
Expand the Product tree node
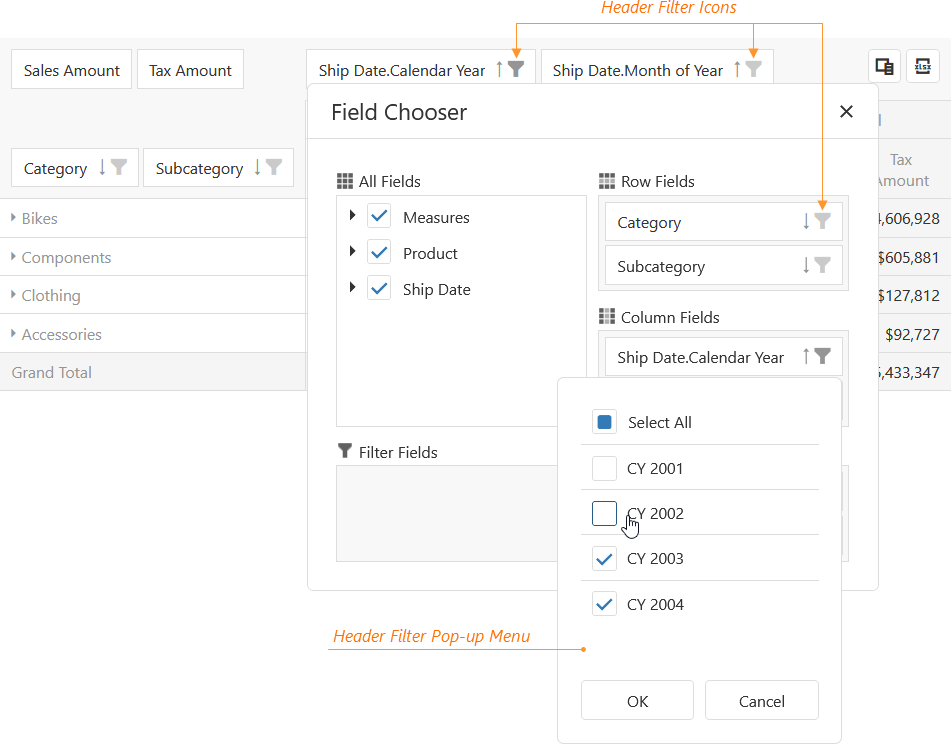point(351,253)
